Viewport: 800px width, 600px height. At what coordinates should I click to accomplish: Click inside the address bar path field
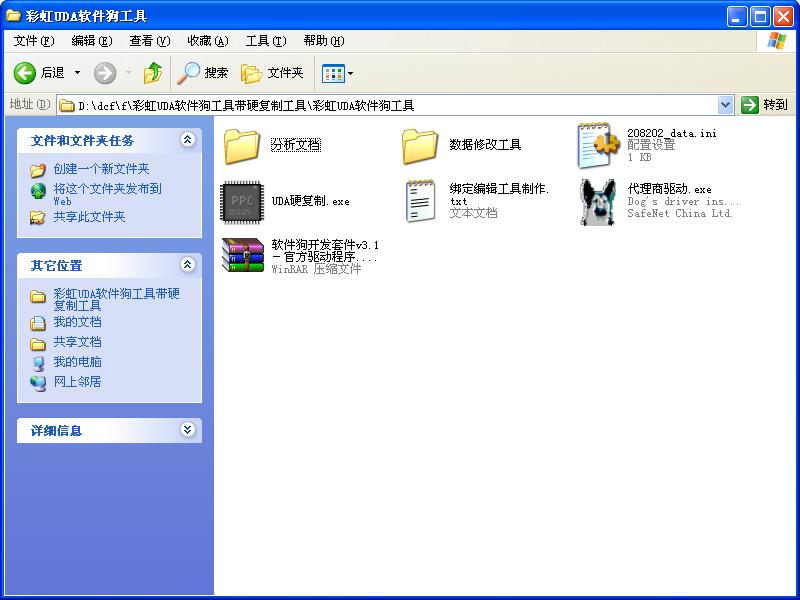pos(400,105)
